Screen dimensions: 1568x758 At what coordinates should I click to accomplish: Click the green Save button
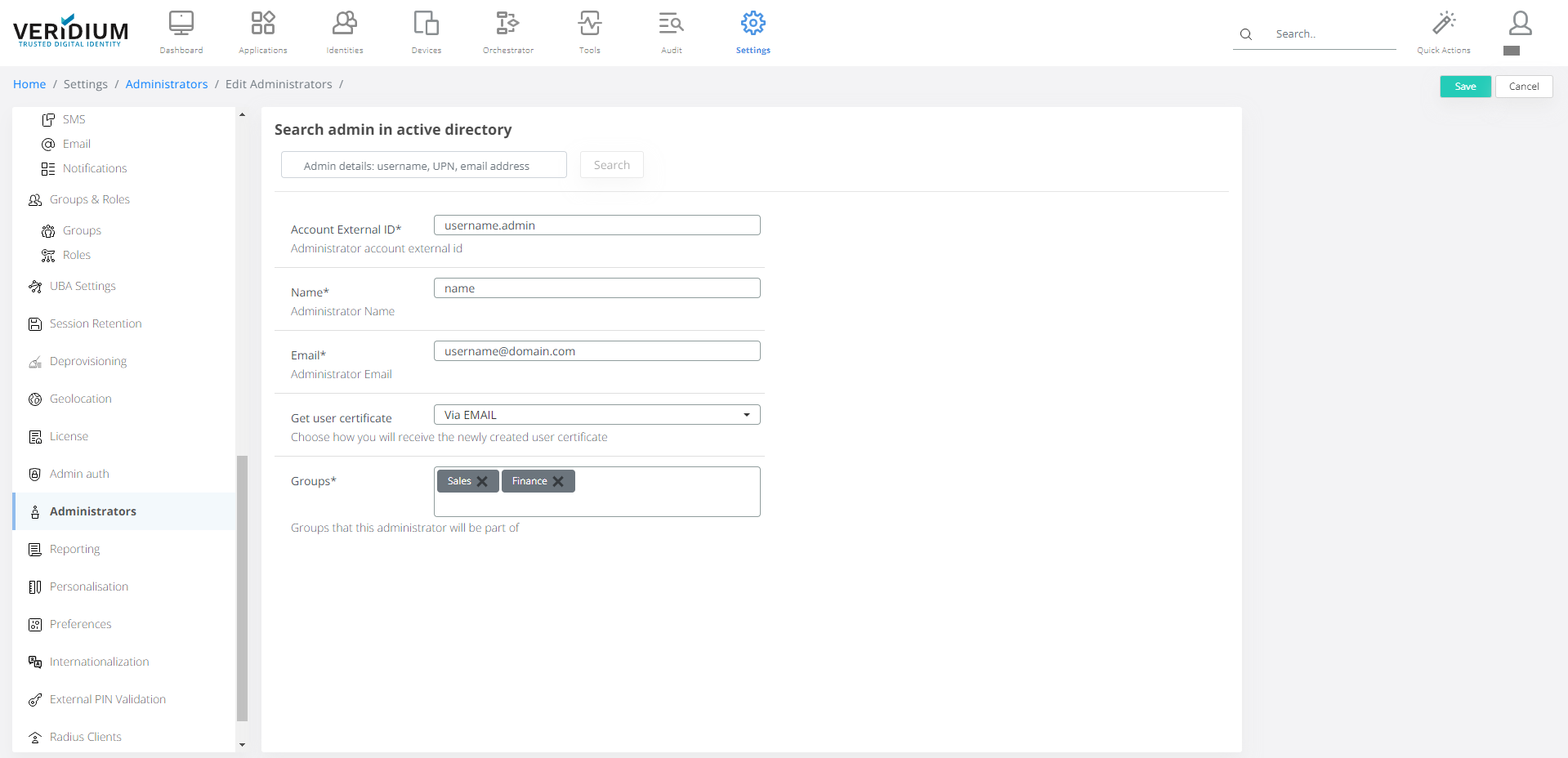tap(1465, 87)
